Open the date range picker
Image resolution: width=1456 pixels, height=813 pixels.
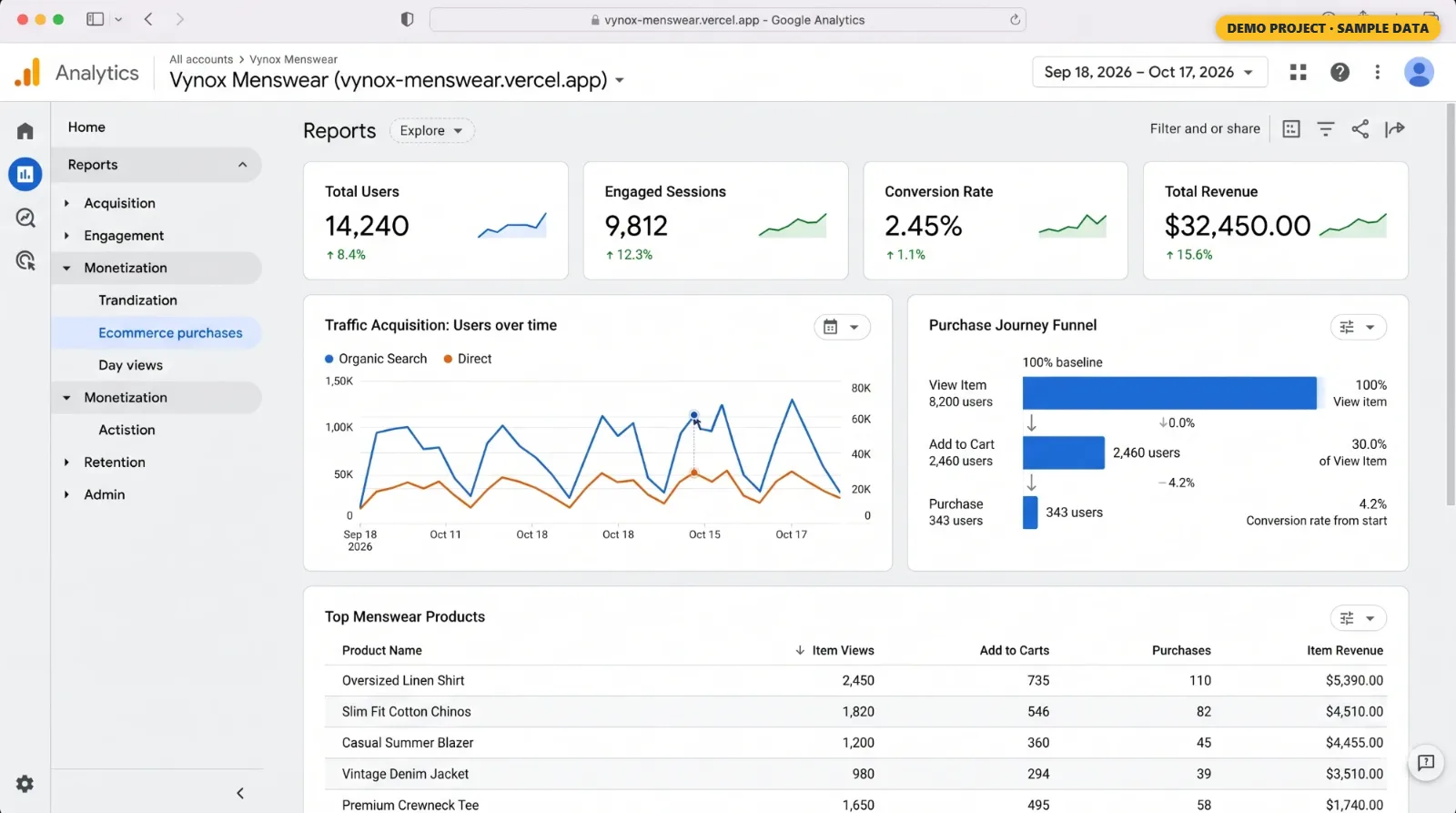[1149, 72]
